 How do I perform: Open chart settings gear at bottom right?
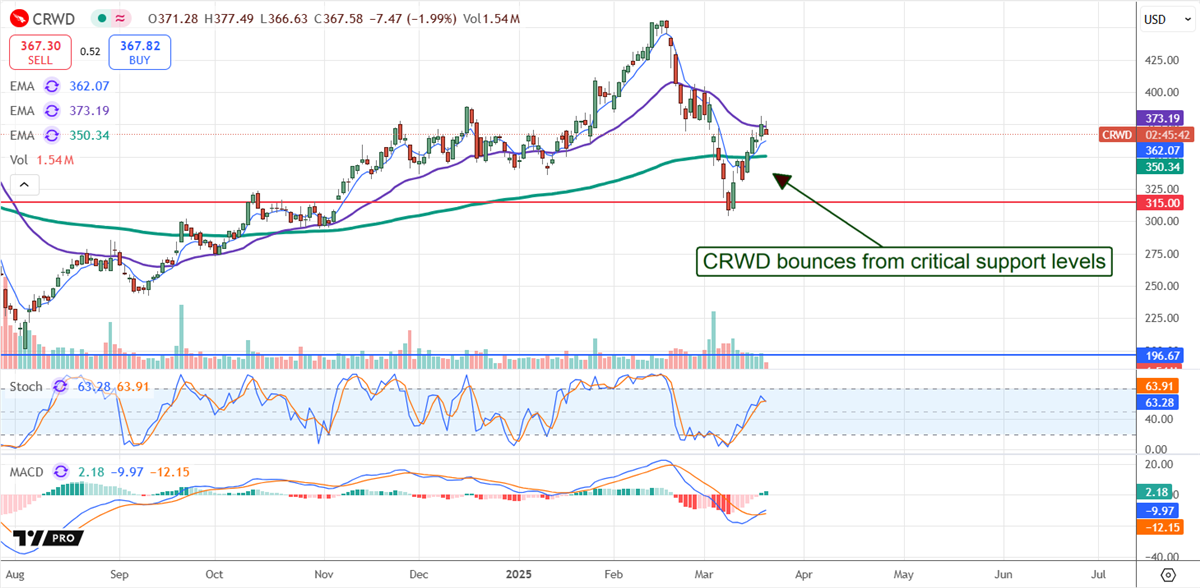tap(1167, 576)
